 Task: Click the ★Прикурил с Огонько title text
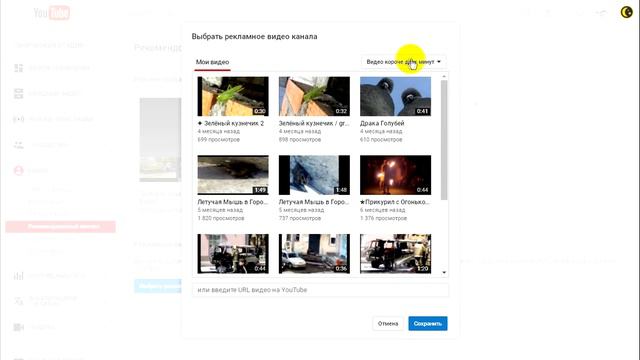pos(395,202)
